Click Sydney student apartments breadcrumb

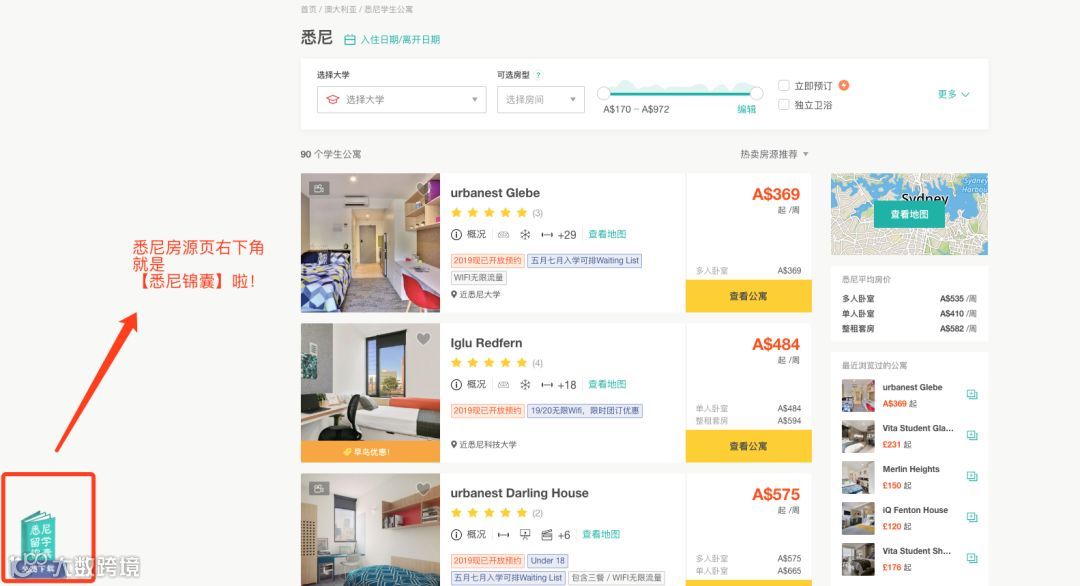(388, 10)
